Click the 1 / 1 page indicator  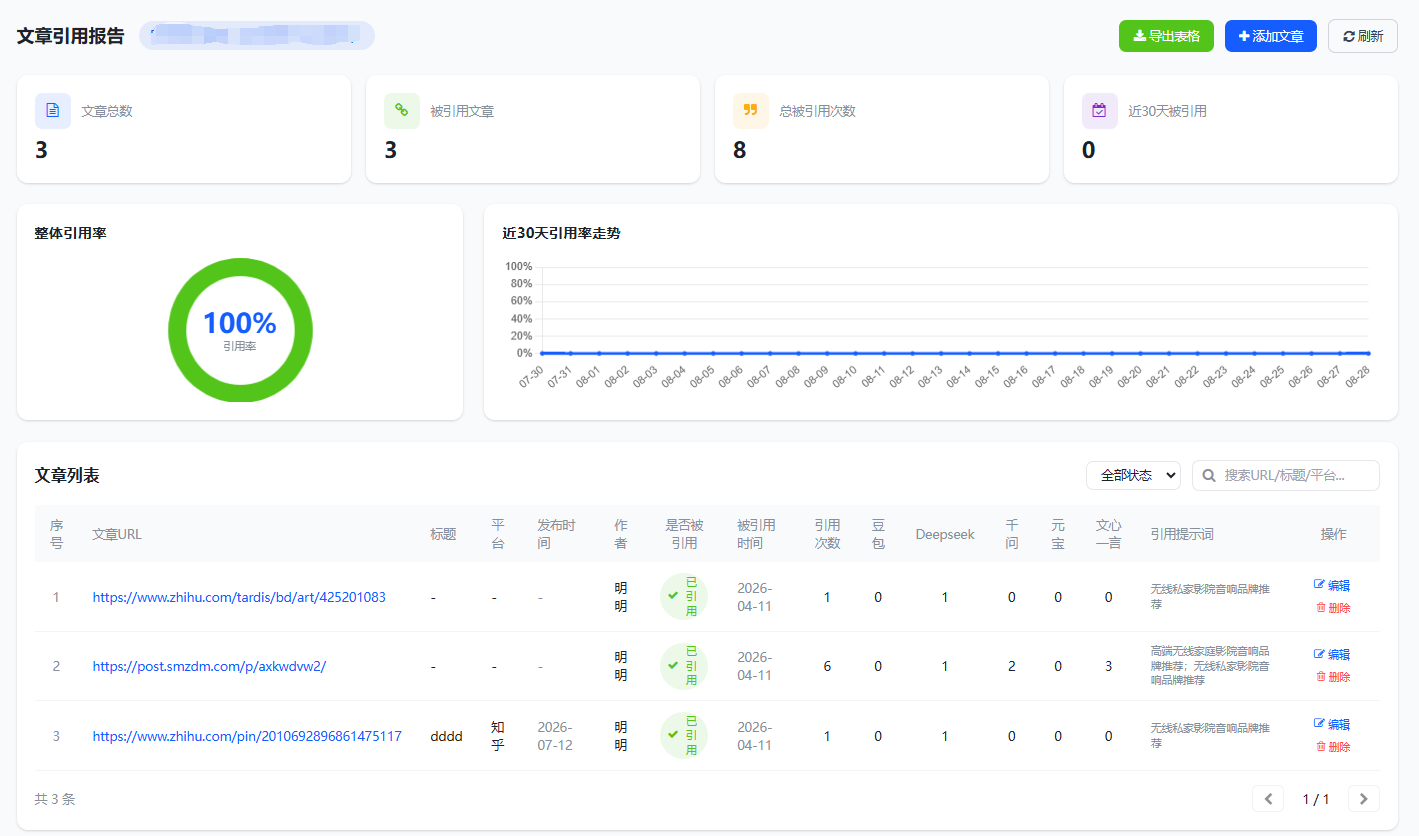coord(1316,799)
